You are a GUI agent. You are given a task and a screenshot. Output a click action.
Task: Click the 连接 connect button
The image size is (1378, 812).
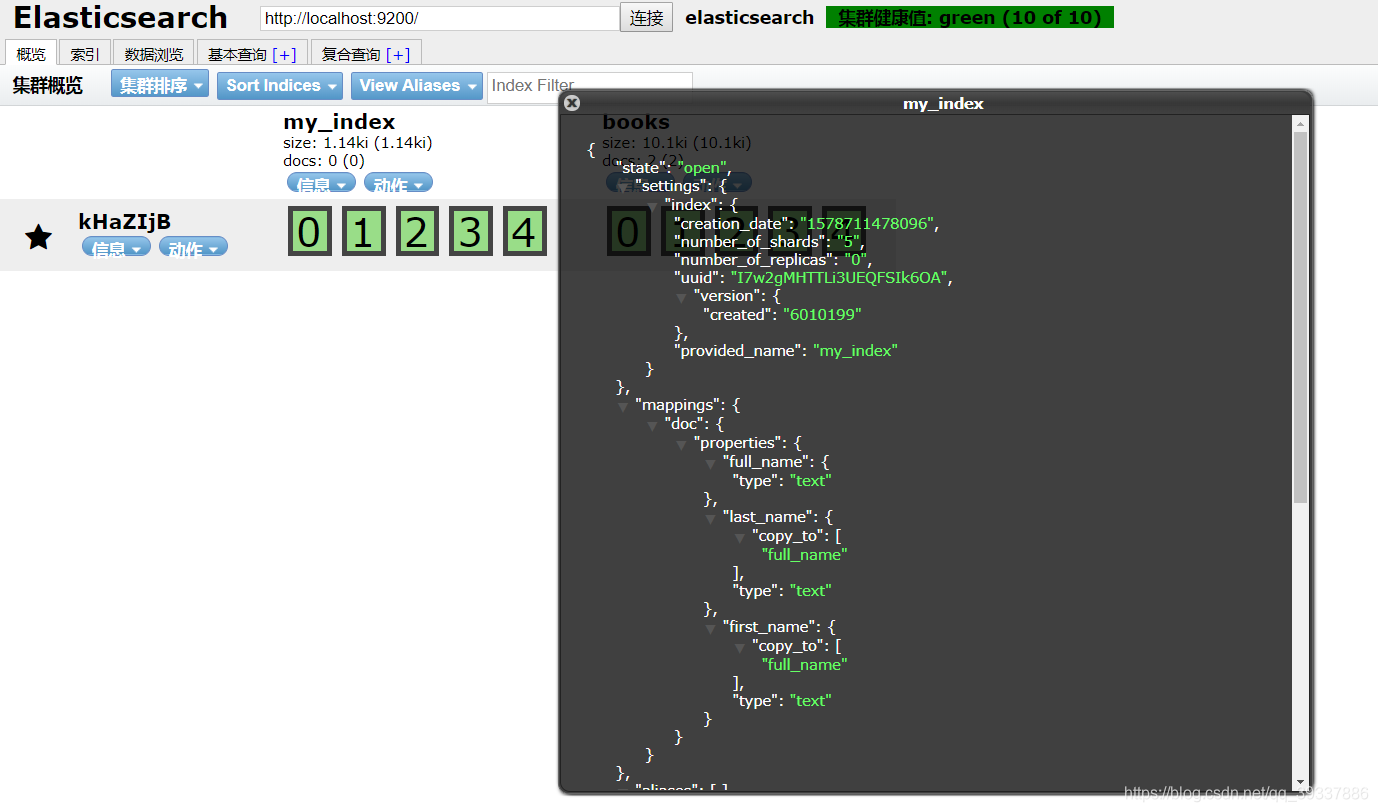point(646,18)
